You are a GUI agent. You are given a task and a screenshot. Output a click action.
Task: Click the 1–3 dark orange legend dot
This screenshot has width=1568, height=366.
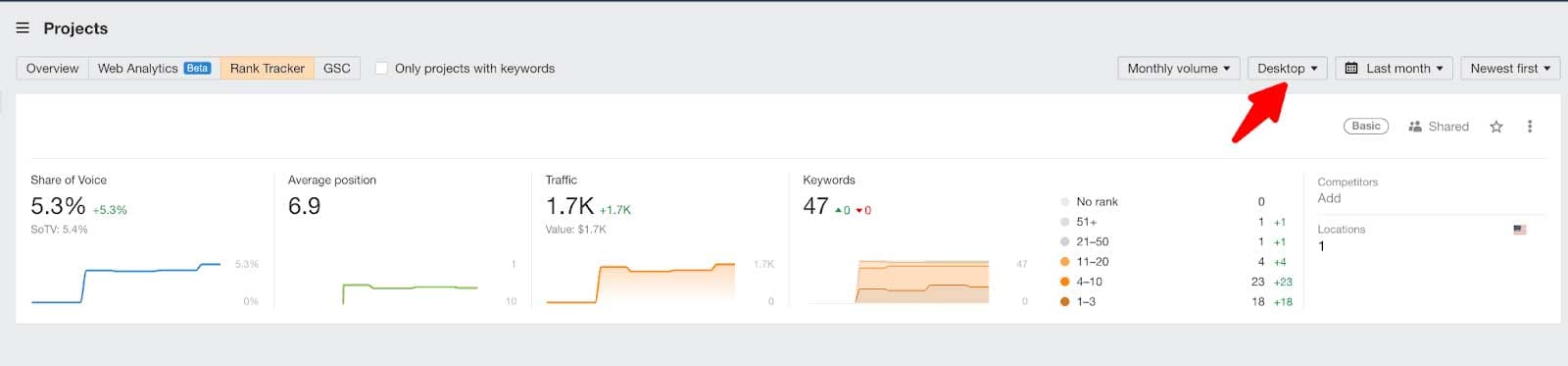[x=1065, y=302]
